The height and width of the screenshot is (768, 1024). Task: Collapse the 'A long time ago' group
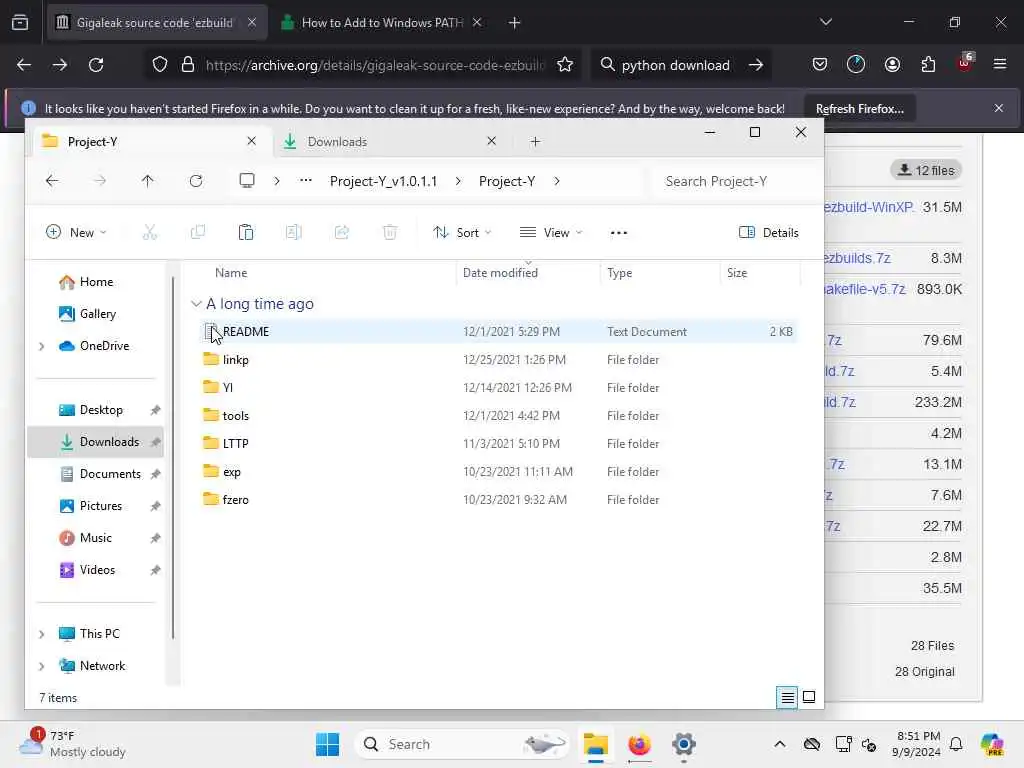point(196,304)
